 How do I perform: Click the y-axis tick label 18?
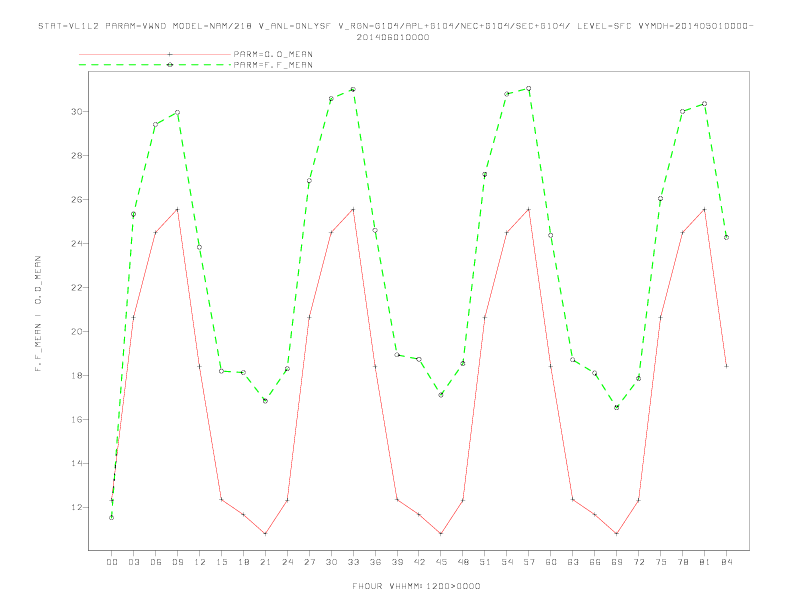76,376
